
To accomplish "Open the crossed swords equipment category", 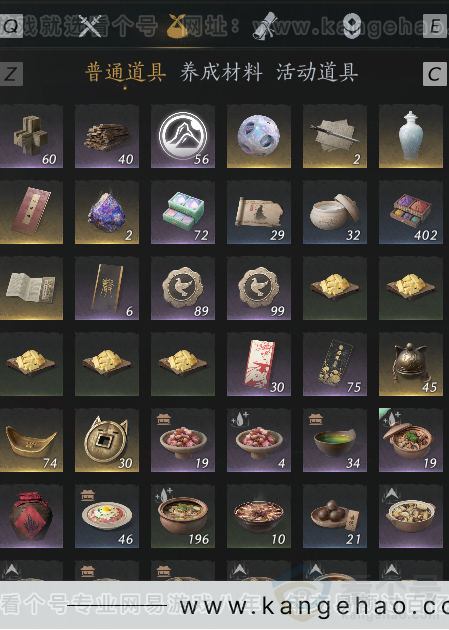I will [x=90, y=26].
